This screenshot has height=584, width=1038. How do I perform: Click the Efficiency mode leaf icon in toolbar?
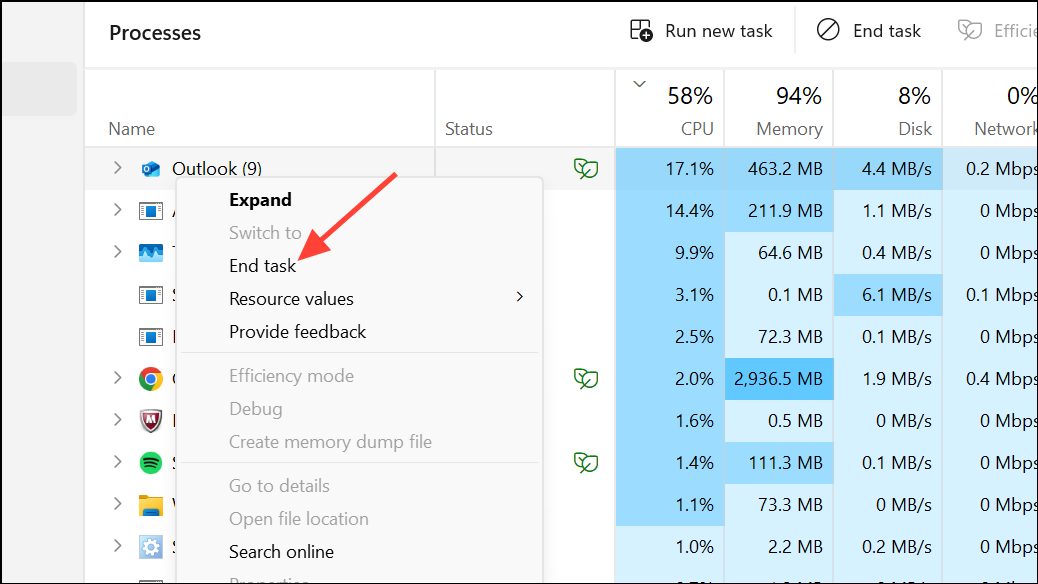pos(969,31)
